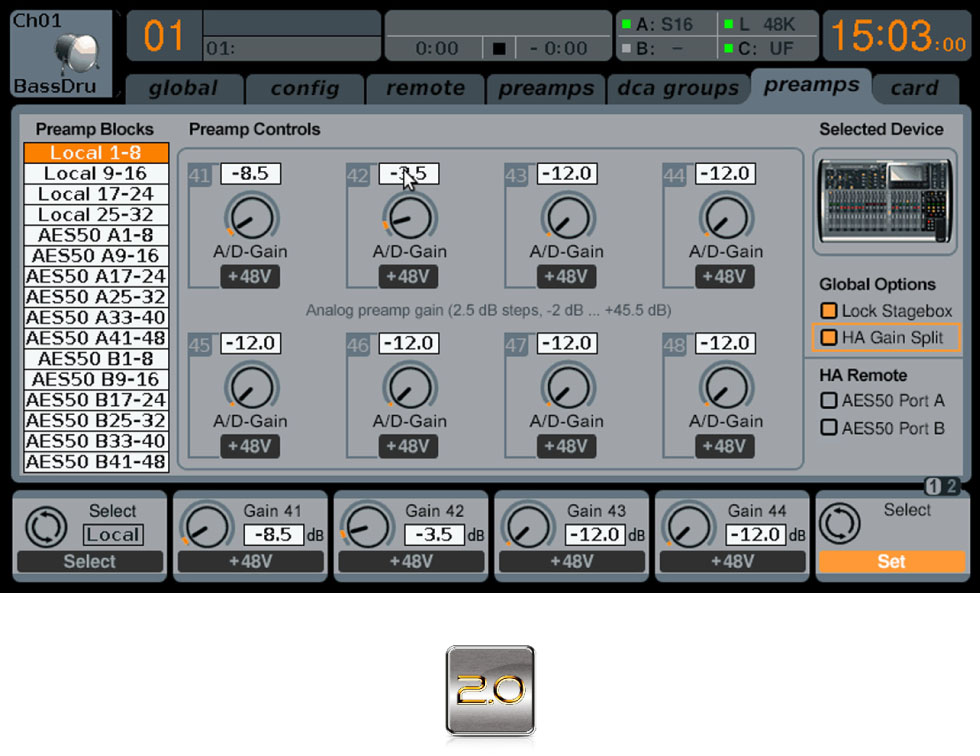This screenshot has height=756, width=980.
Task: Select the AES50 A1-8 preamp block
Action: pyautogui.click(x=95, y=235)
